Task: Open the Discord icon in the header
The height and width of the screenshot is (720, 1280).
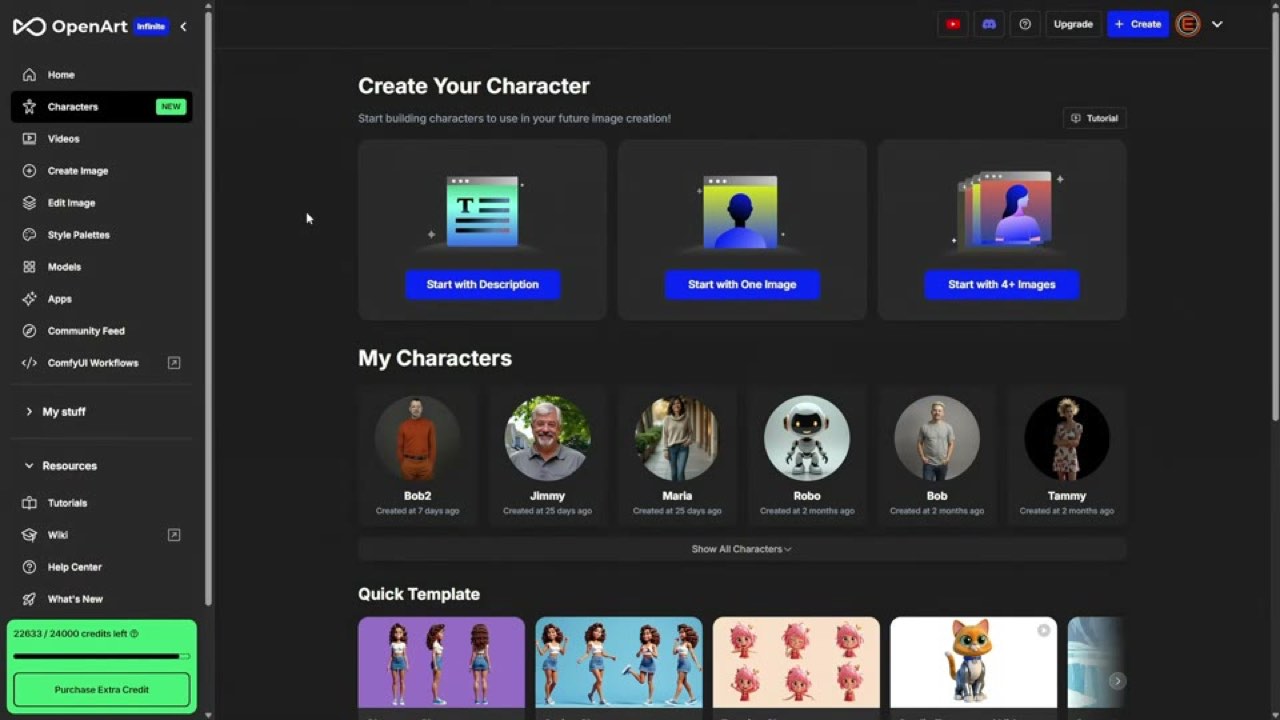Action: [x=989, y=24]
